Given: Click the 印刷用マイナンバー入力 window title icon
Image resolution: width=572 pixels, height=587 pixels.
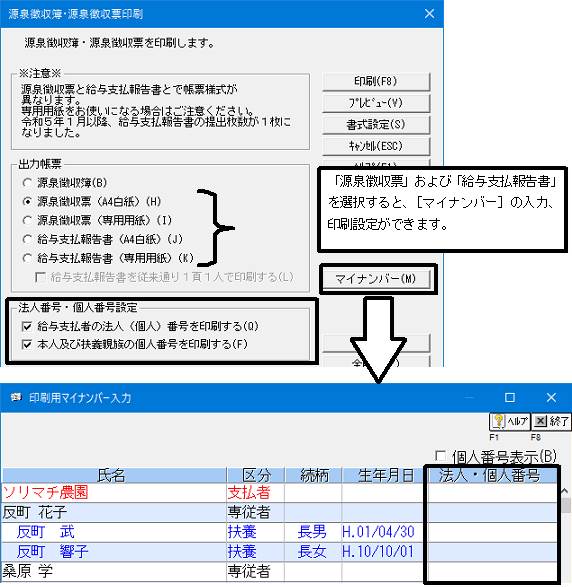Looking at the screenshot, I should coord(16,397).
